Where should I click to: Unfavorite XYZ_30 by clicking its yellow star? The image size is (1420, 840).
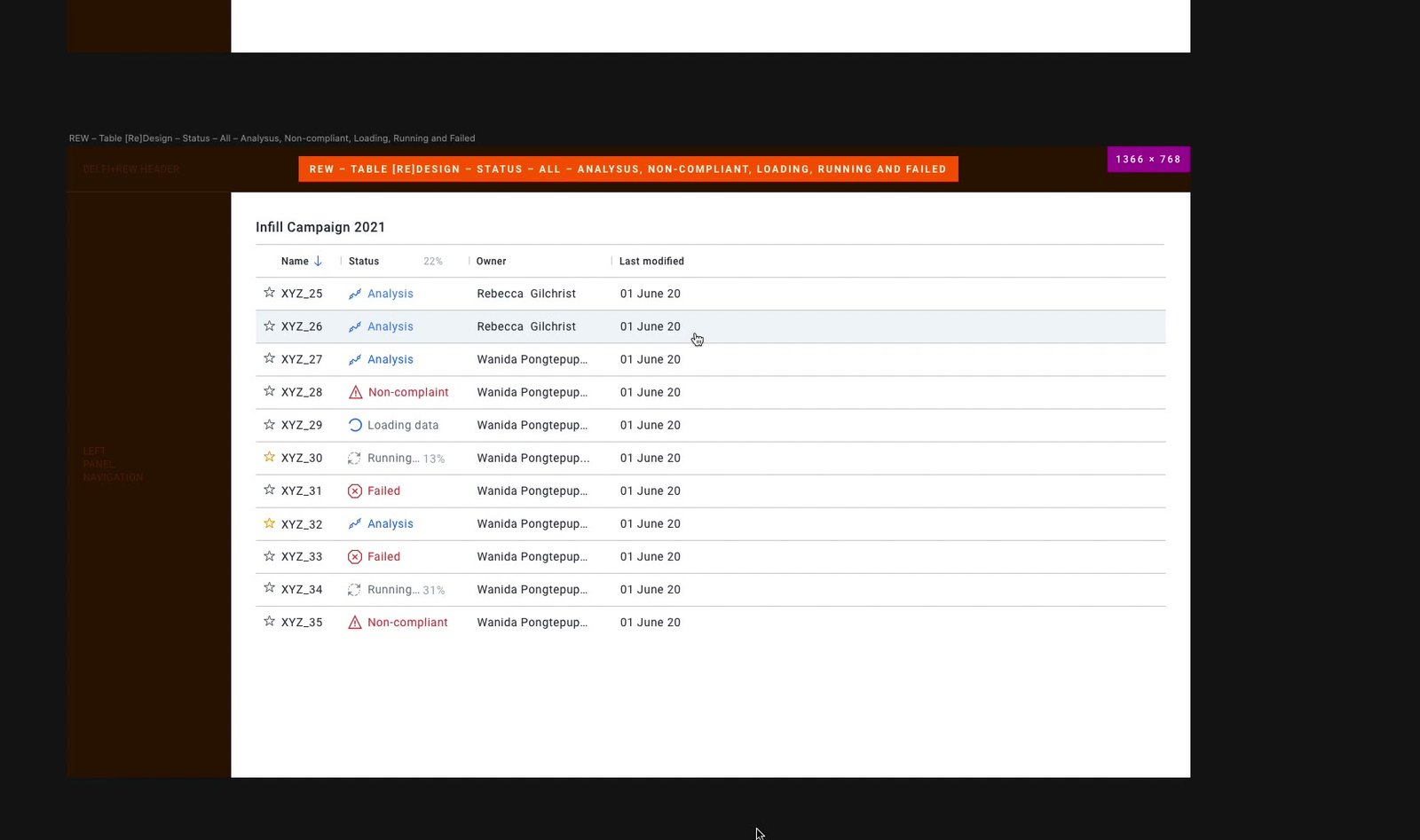269,458
